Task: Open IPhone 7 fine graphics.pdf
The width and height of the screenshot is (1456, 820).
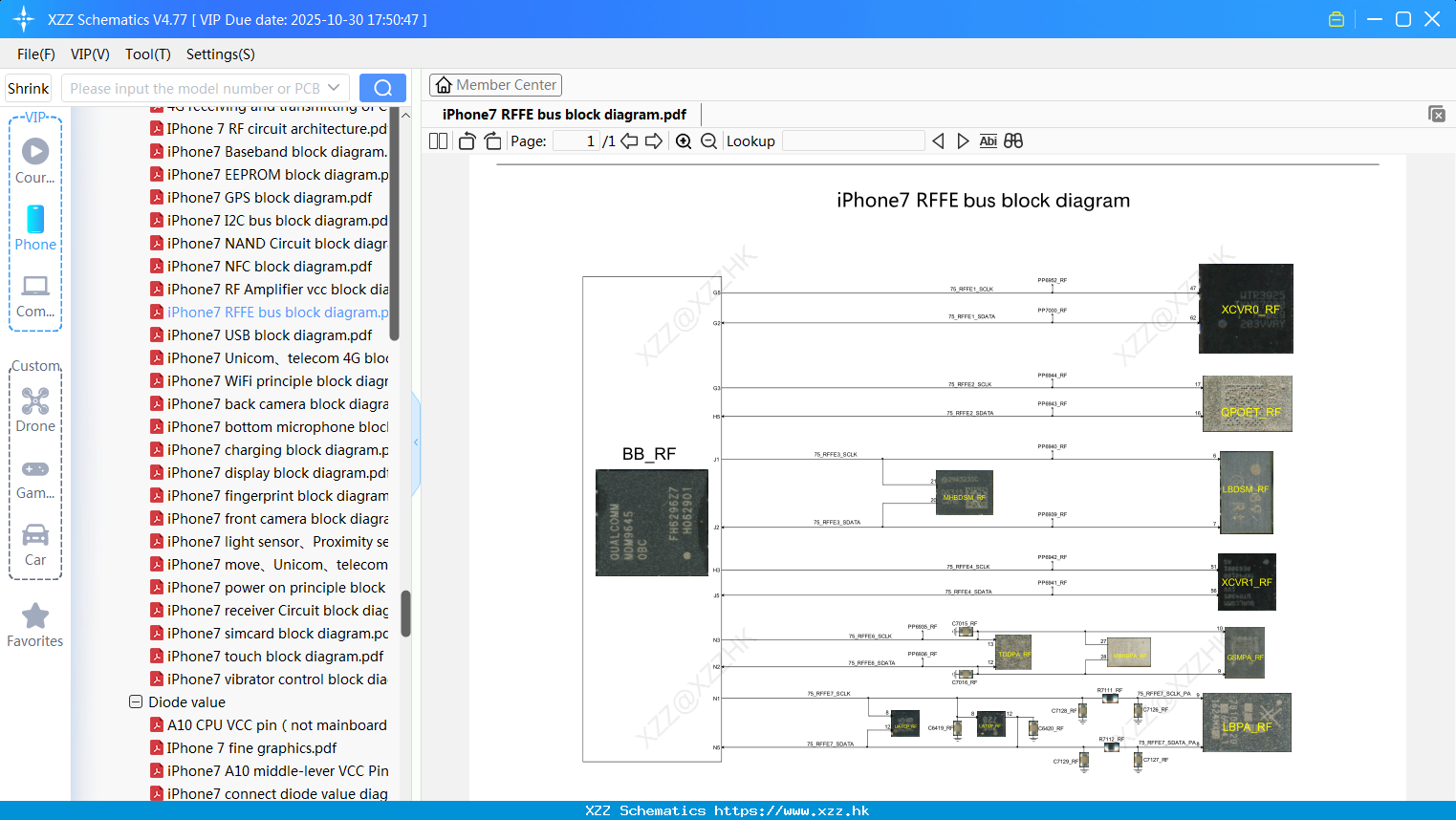Action: [x=244, y=747]
